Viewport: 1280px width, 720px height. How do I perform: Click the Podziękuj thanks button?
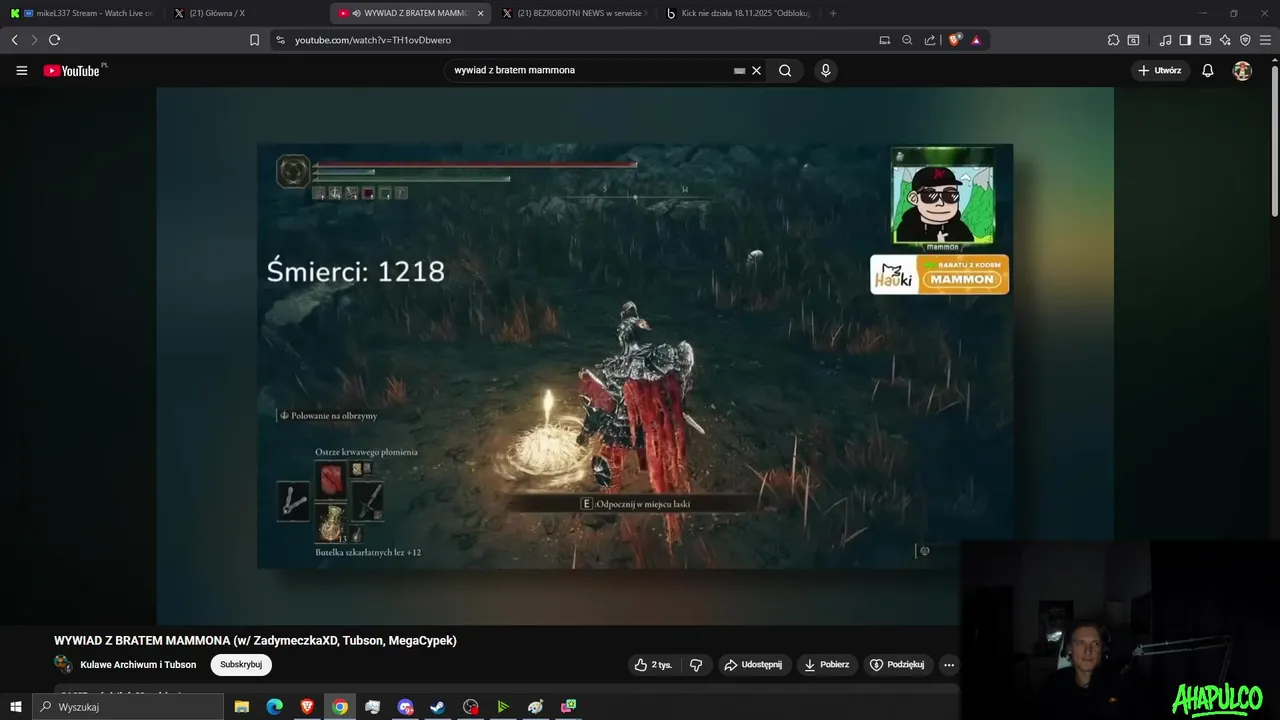897,664
